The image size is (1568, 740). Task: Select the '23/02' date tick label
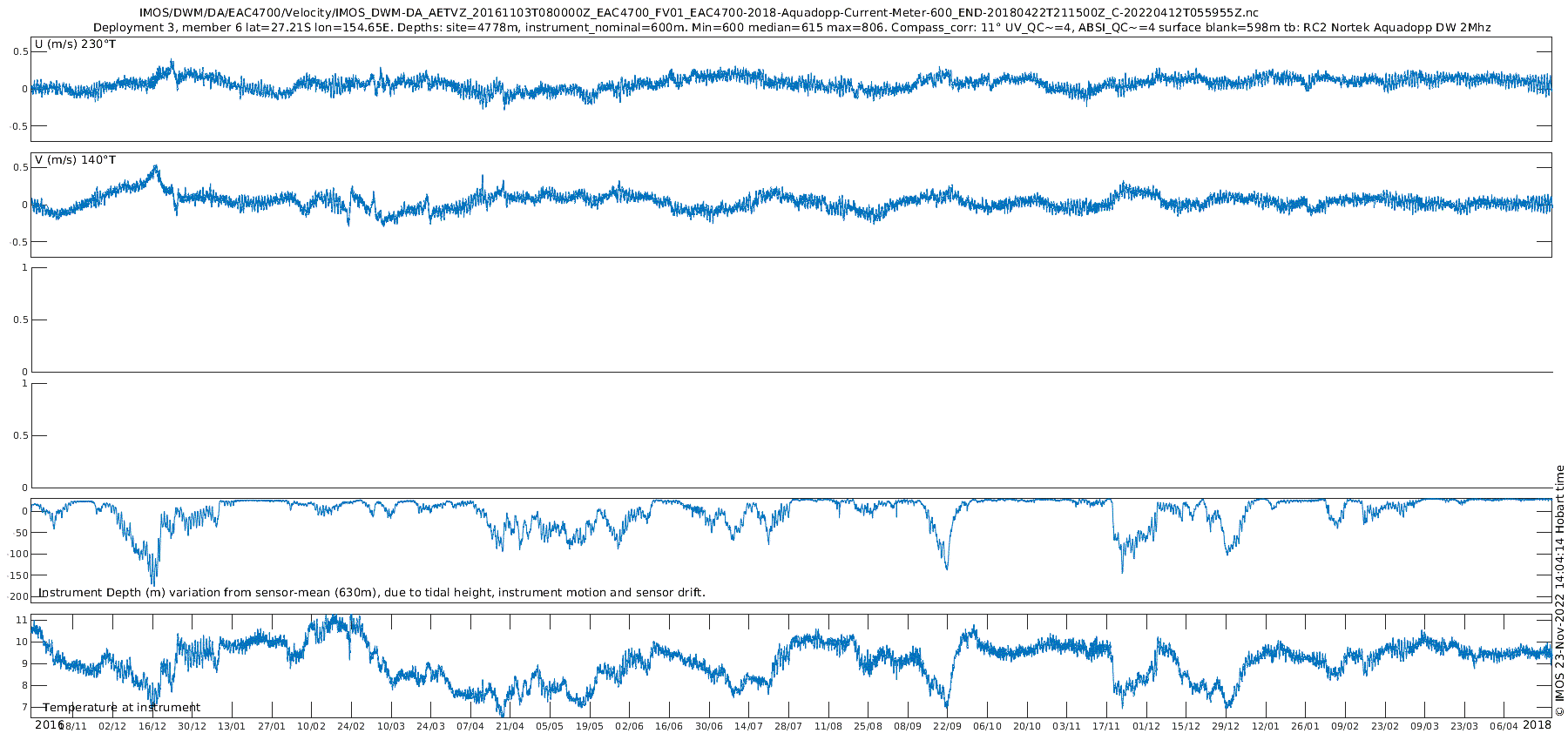pyautogui.click(x=1385, y=726)
